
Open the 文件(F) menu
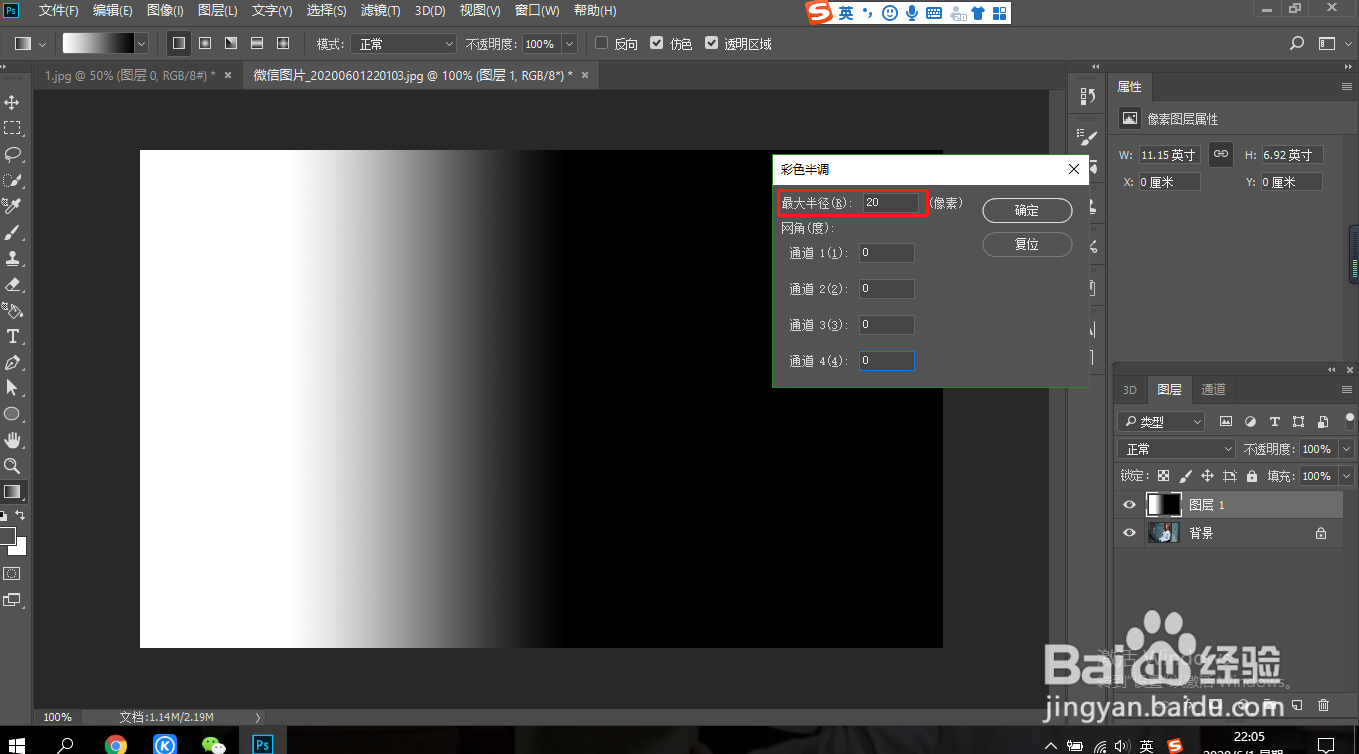click(x=59, y=11)
